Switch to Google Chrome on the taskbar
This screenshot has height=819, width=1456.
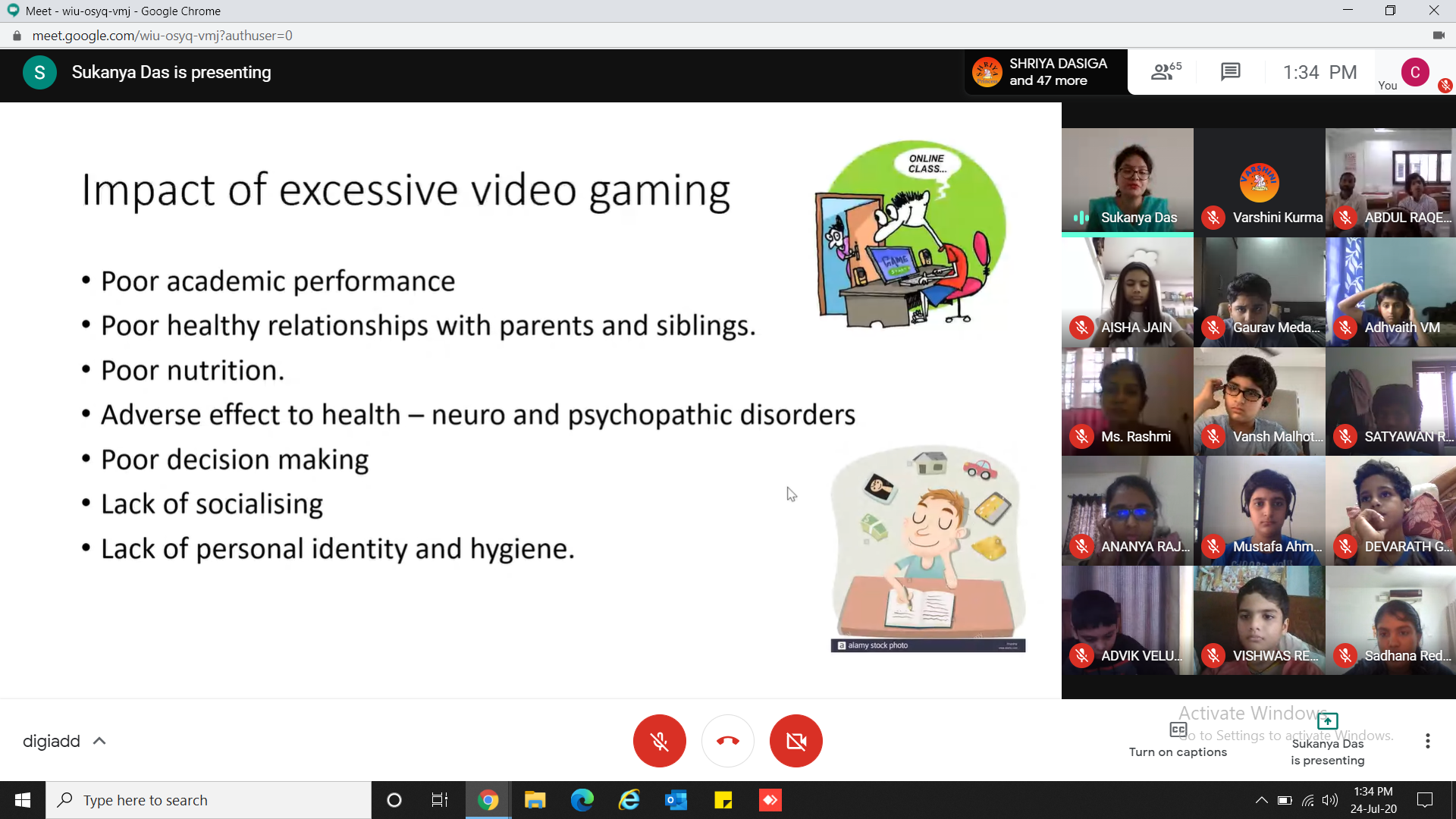(x=488, y=800)
